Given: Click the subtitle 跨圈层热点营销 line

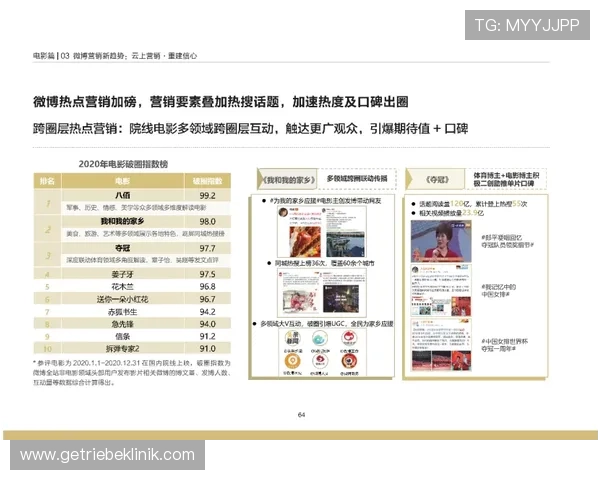Looking at the screenshot, I should coord(250,129).
